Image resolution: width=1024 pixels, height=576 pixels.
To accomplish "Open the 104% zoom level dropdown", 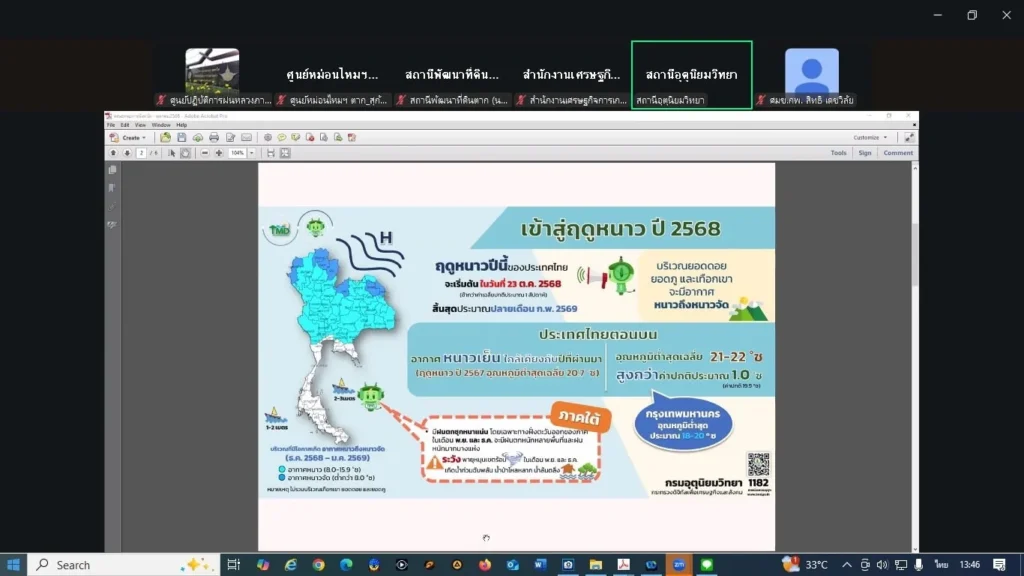I will pyautogui.click(x=251, y=153).
